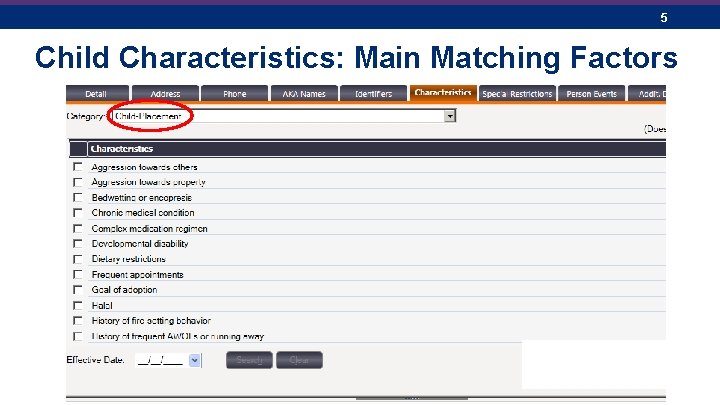The image size is (720, 405).
Task: Click the Search button
Action: point(249,360)
